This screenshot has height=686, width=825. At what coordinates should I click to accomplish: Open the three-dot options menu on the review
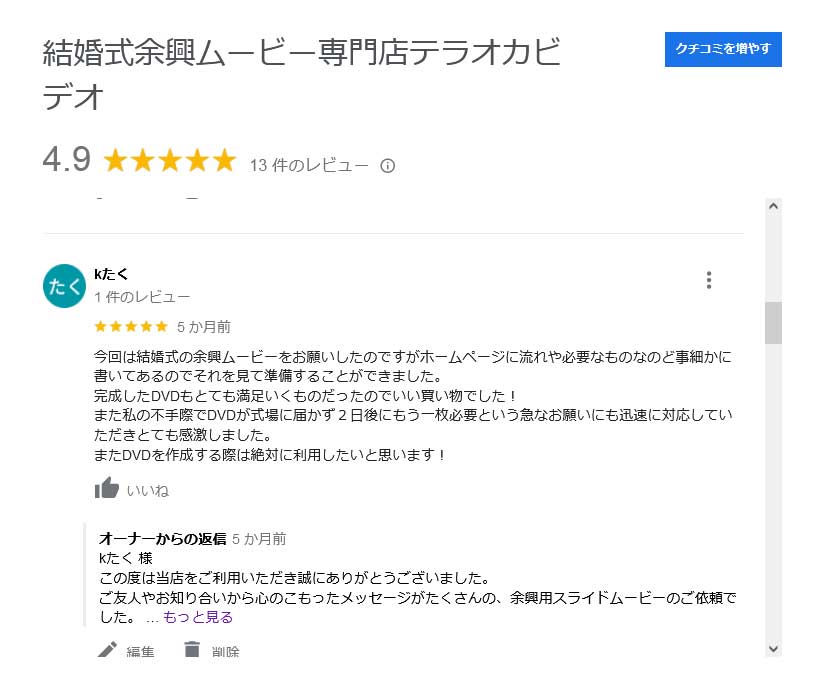pos(709,281)
